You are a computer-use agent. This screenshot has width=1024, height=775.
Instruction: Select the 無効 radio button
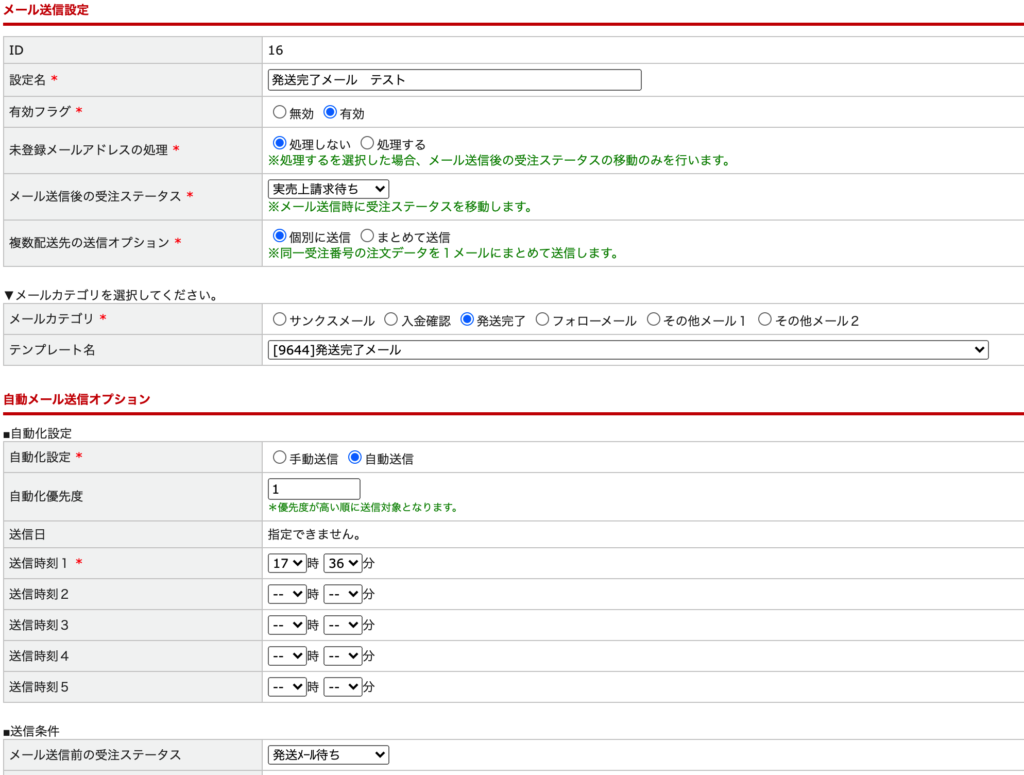pyautogui.click(x=280, y=113)
